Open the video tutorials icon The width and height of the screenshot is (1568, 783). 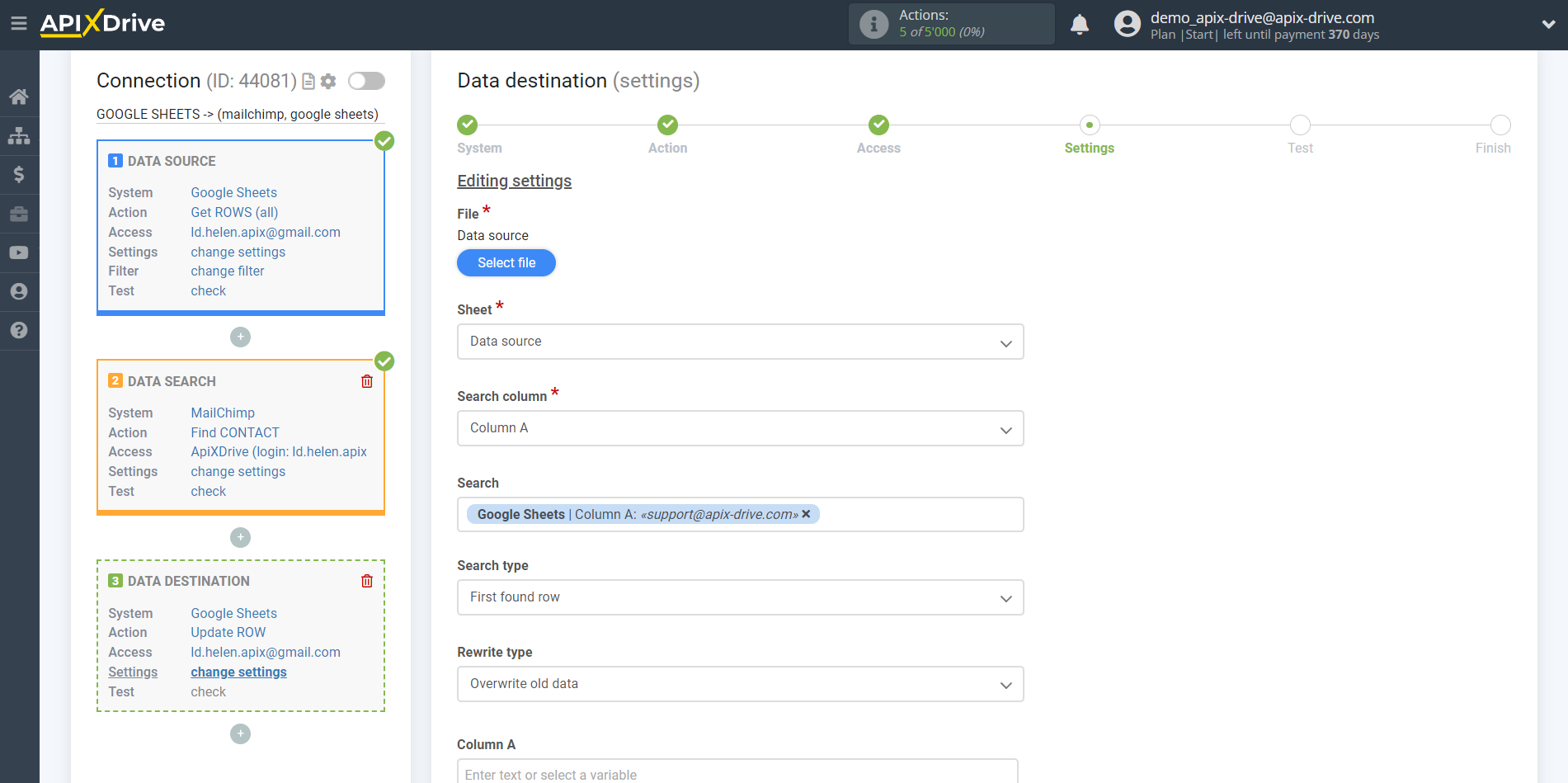tap(19, 252)
